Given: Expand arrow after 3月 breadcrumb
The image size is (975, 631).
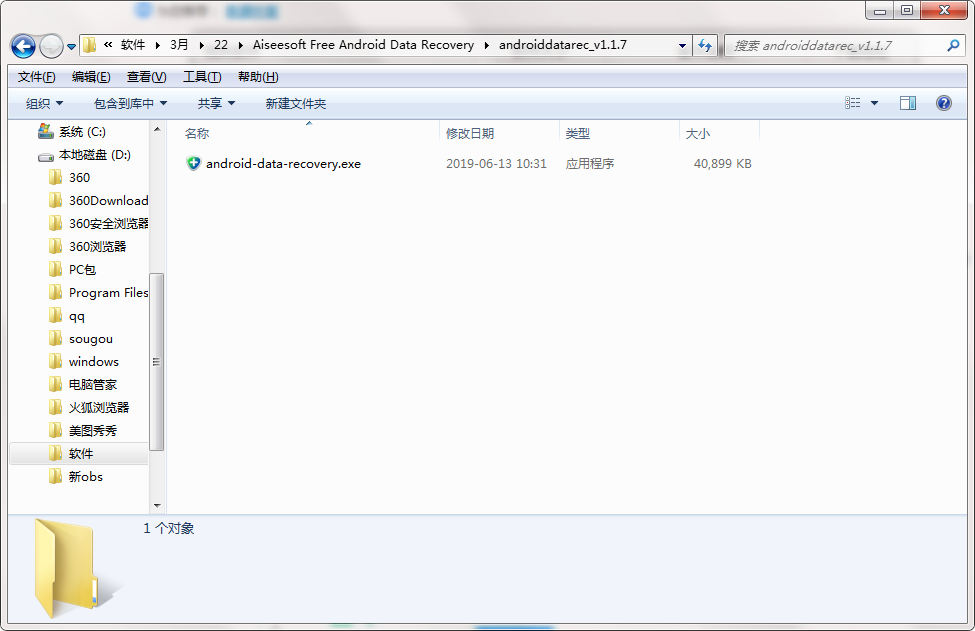Looking at the screenshot, I should pyautogui.click(x=201, y=45).
